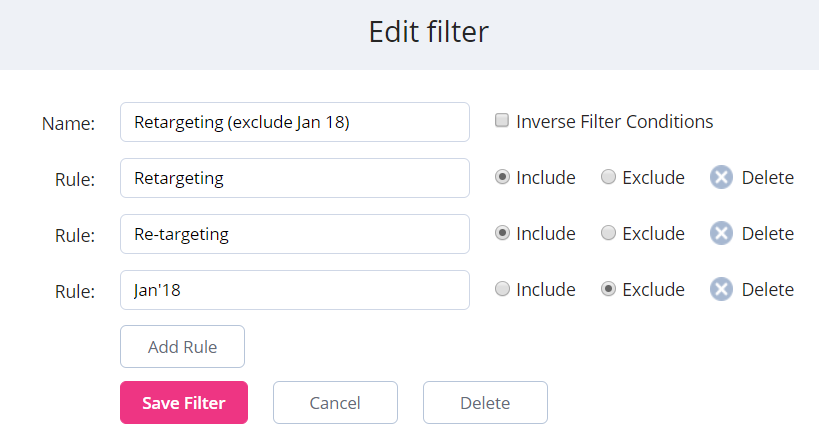819x426 pixels.
Task: Click the Re-targeting rule text field
Action: pos(294,234)
